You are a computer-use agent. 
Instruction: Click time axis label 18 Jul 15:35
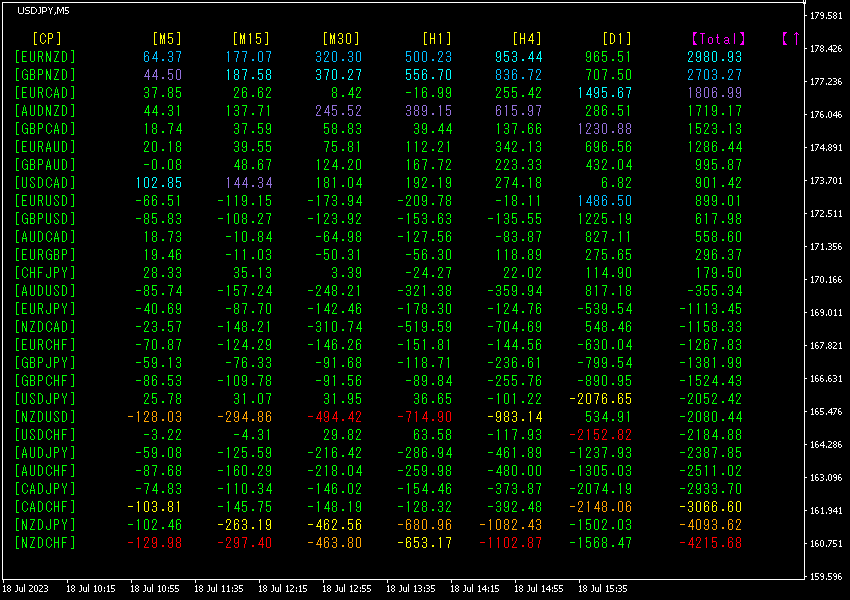pyautogui.click(x=602, y=589)
